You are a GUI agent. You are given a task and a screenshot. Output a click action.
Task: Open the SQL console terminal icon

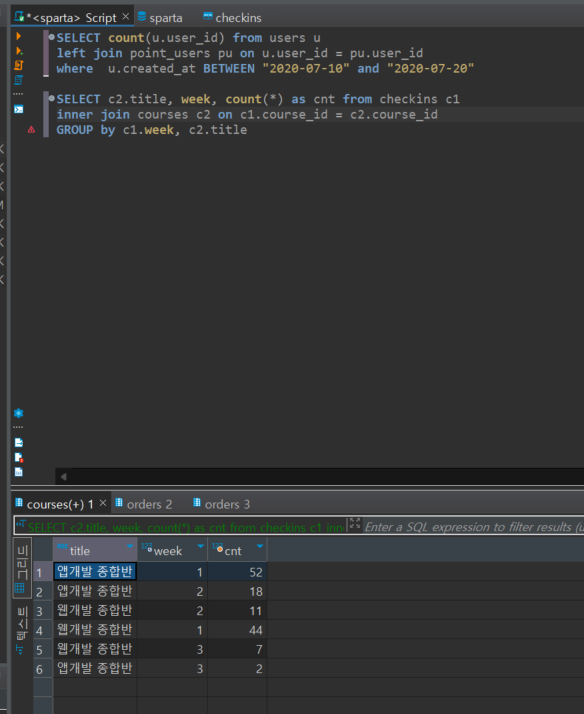coord(19,109)
